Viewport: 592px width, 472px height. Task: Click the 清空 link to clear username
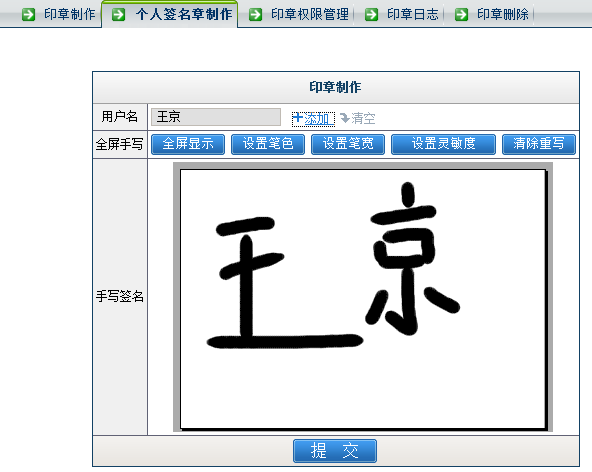358,118
